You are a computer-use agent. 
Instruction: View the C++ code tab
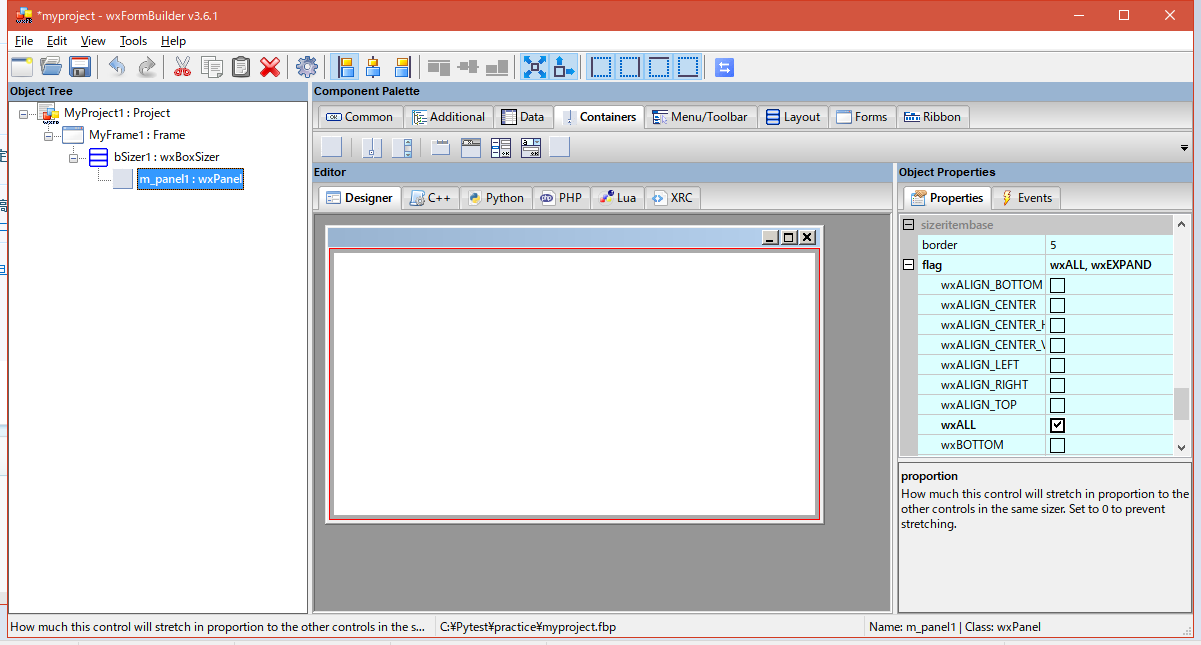point(431,198)
